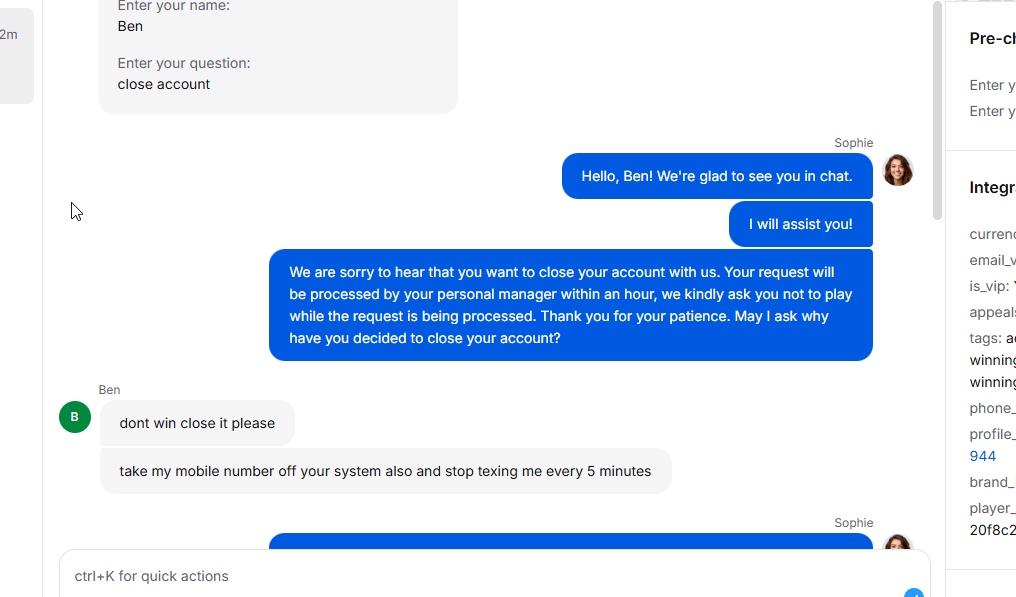Viewport: 1016px width, 597px height.
Task: Click the pre-chat form 'close account' answer
Action: [164, 84]
